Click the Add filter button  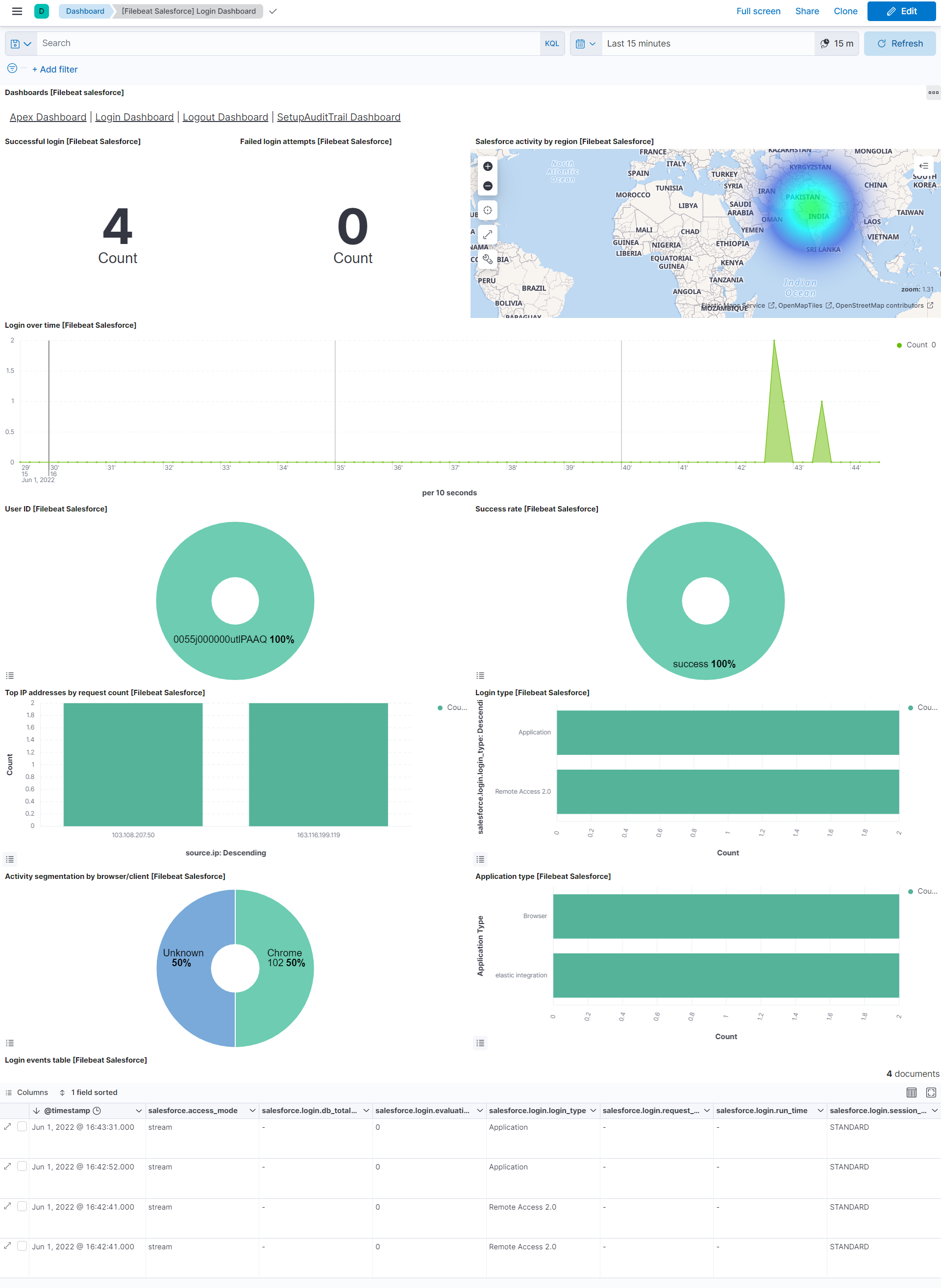pos(57,69)
